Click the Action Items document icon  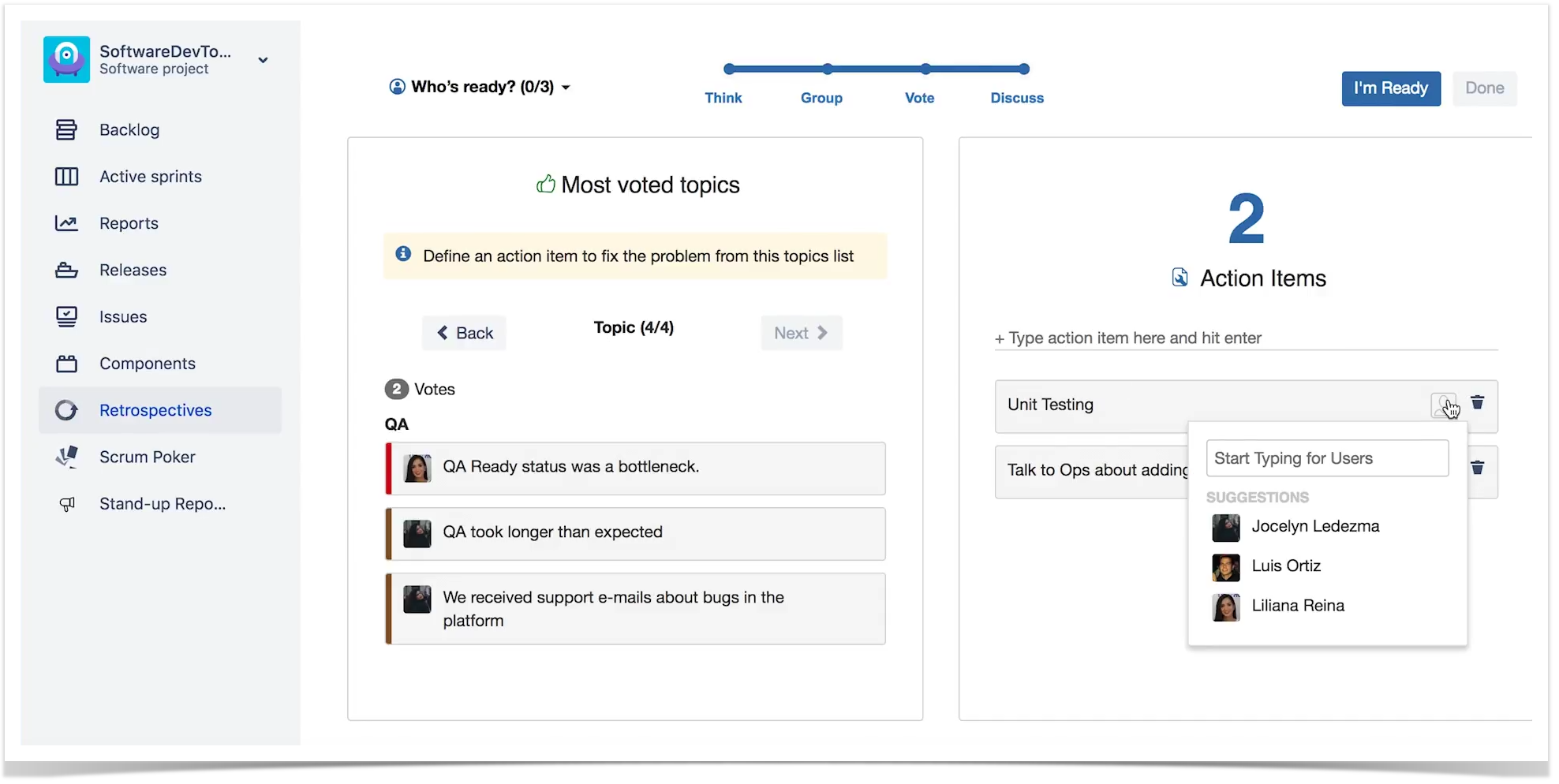pyautogui.click(x=1180, y=278)
